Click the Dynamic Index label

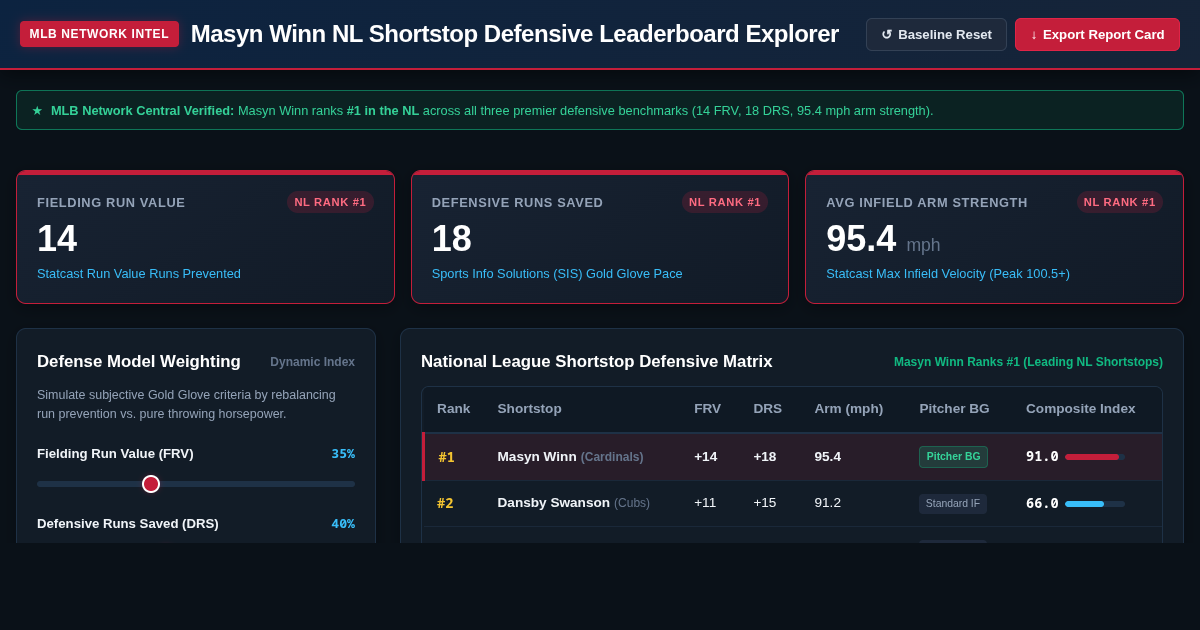point(312,362)
